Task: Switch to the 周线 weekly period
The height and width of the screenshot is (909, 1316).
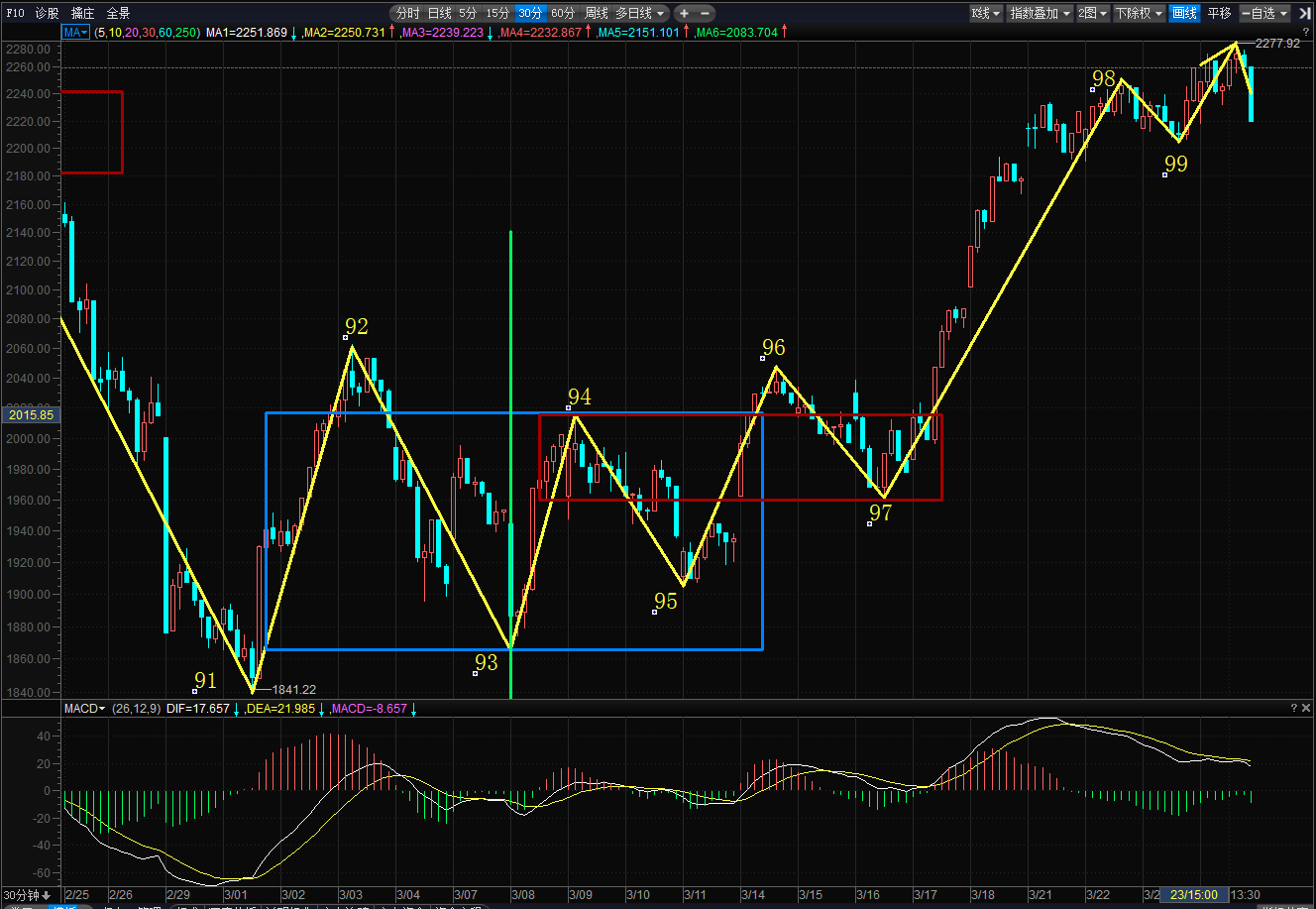Action: click(x=596, y=13)
